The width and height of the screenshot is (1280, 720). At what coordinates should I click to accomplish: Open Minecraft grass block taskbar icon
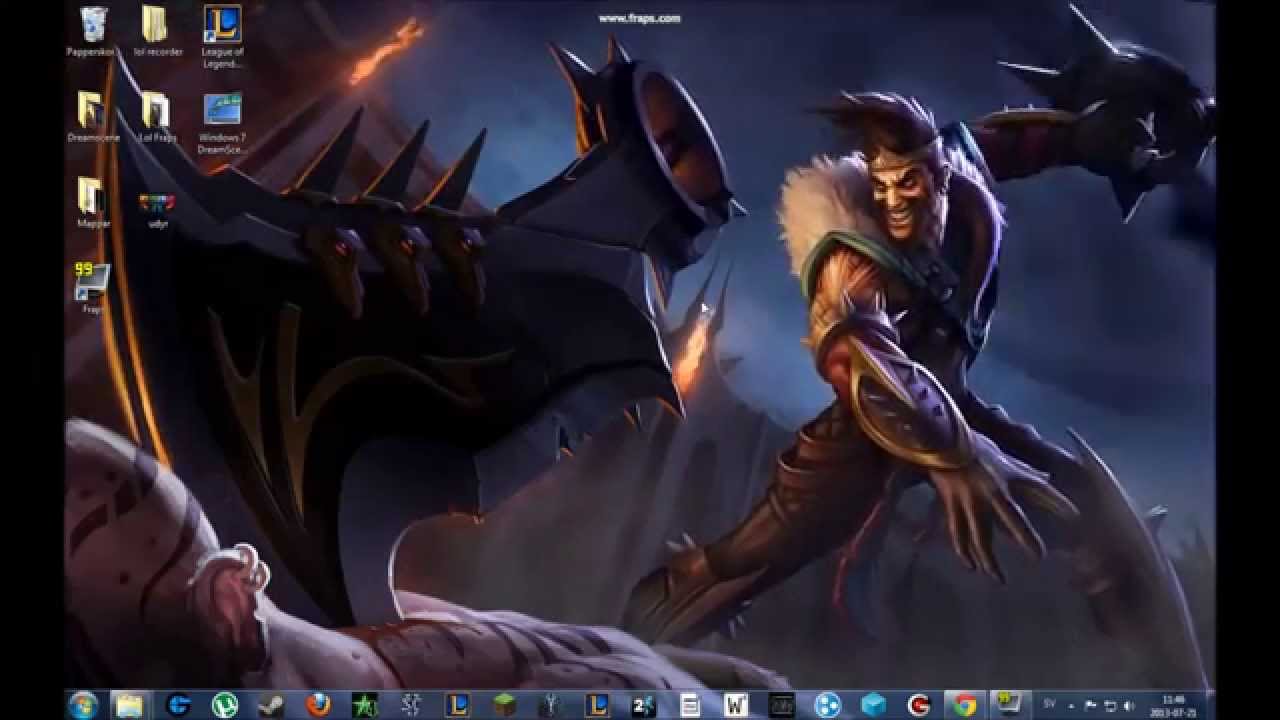[x=504, y=705]
